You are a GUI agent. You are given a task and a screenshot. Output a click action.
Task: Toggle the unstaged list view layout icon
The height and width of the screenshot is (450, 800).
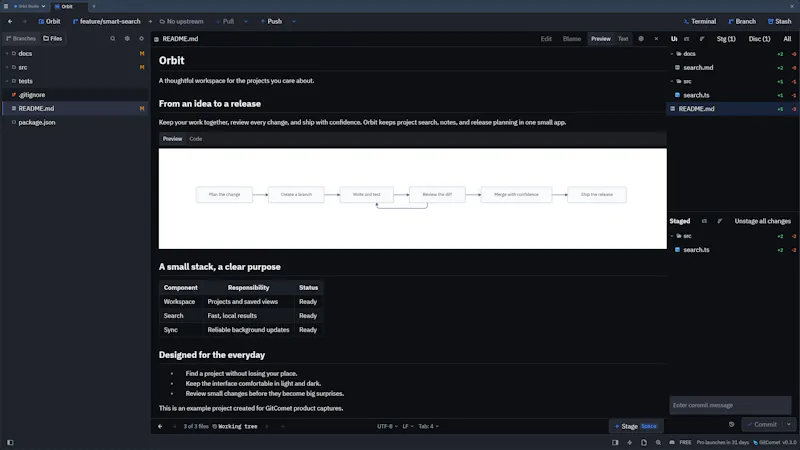click(x=687, y=39)
